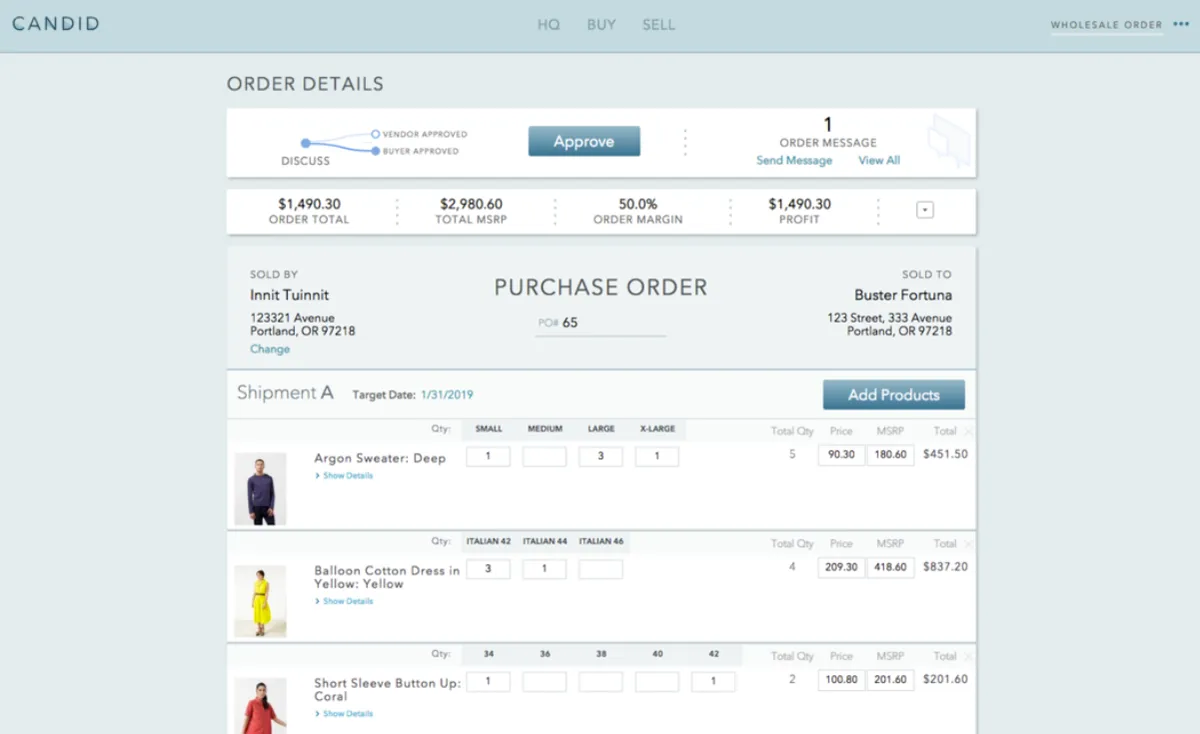The width and height of the screenshot is (1200, 734).
Task: Click the Balloon Dress MSRP field 418.60
Action: (890, 568)
